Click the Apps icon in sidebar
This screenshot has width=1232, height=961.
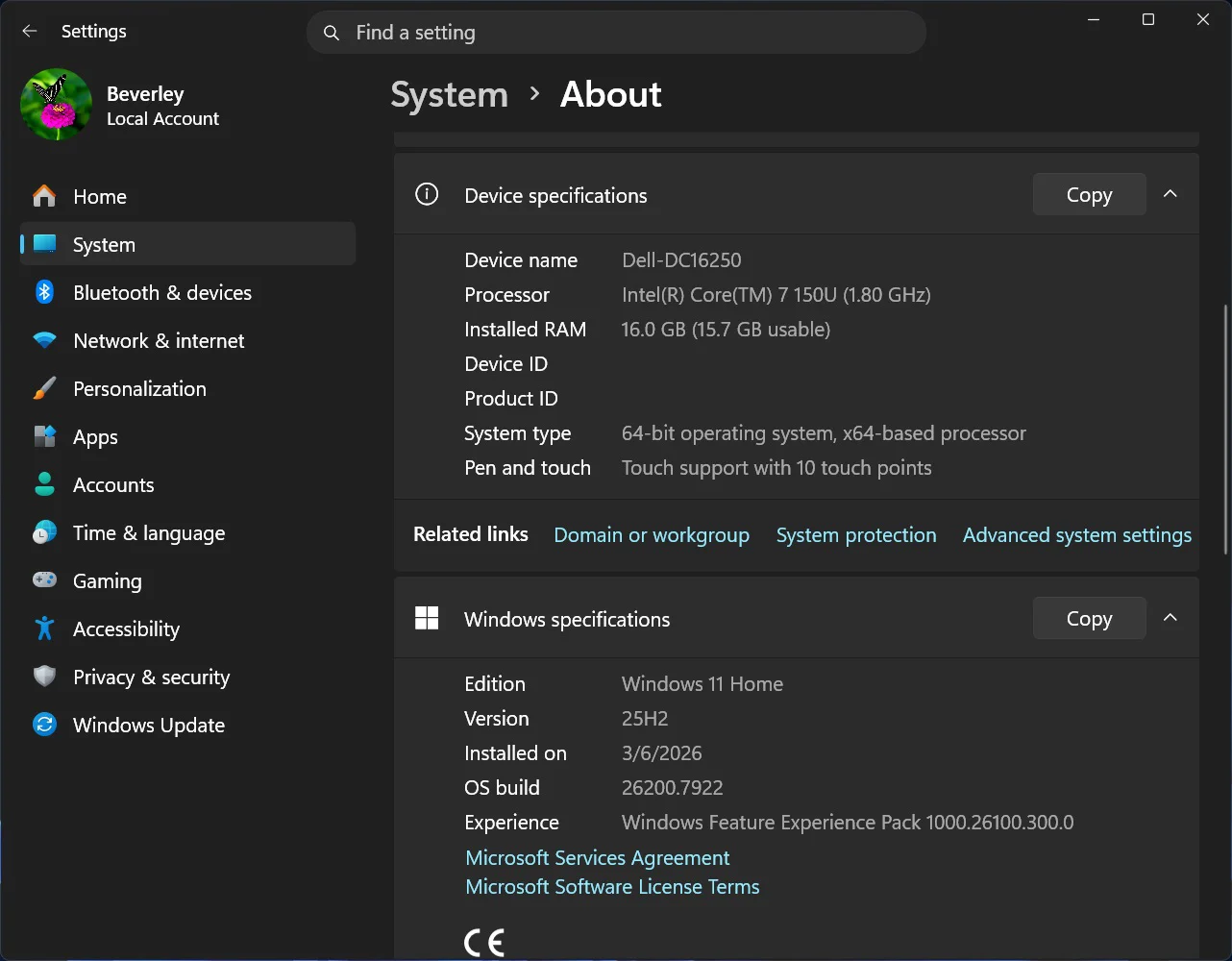coord(44,436)
